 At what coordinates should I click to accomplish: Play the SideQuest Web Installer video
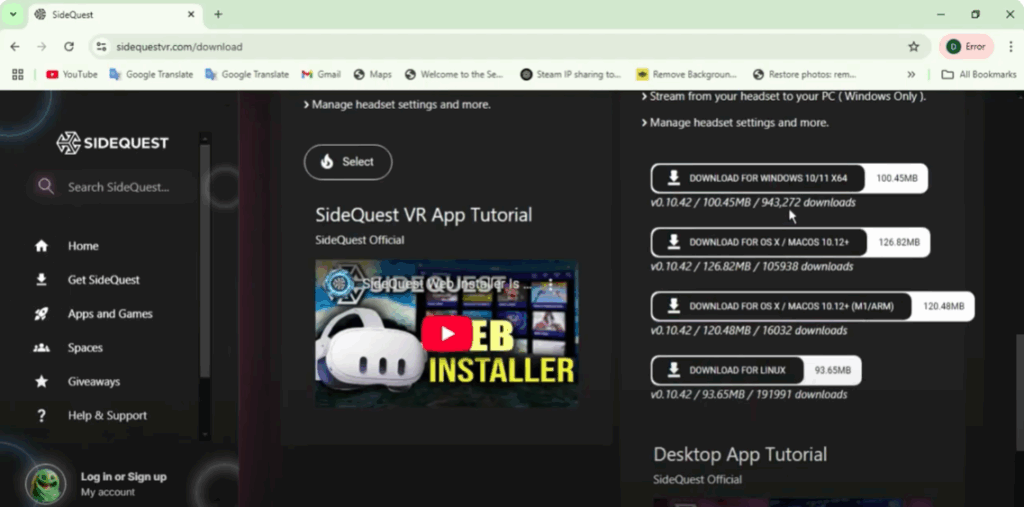tap(447, 334)
